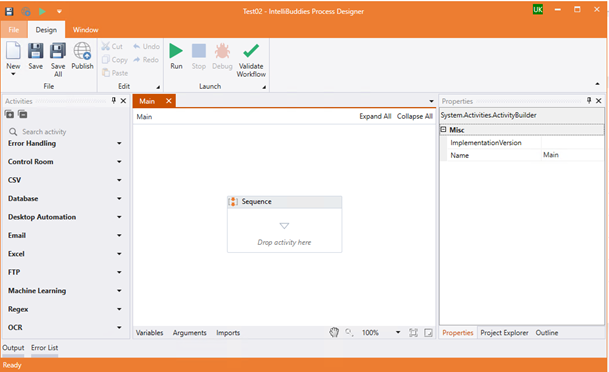Image resolution: width=609 pixels, height=372 pixels.
Task: Click the quick access save icon in title bar
Action: click(9, 11)
